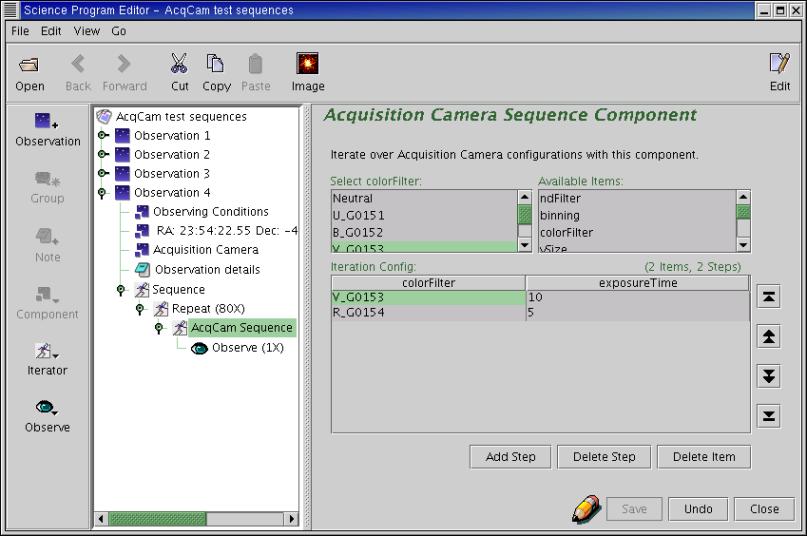Select binning in Available Items
Screen dimensions: 807x536
tap(637, 215)
